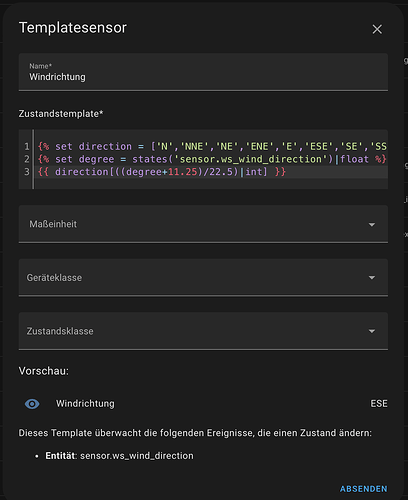Select the Zustandsklasse field label
The width and height of the screenshot is (408, 500).
60,331
